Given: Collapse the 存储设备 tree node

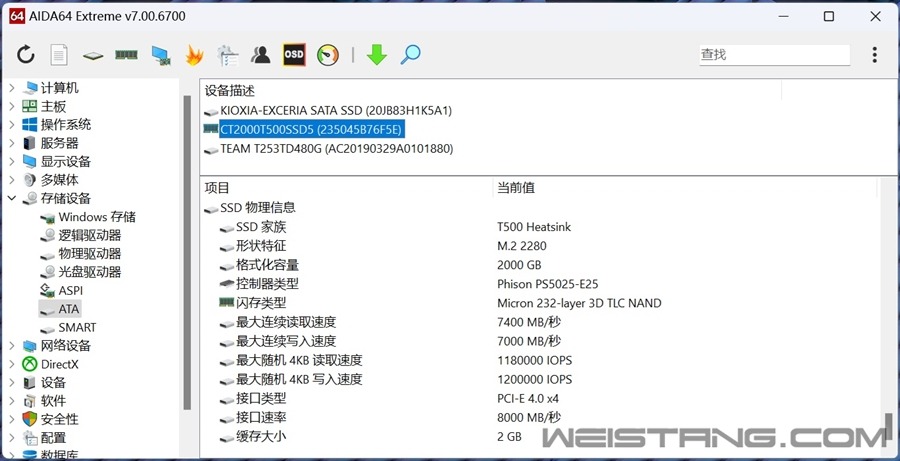Looking at the screenshot, I should coord(11,198).
